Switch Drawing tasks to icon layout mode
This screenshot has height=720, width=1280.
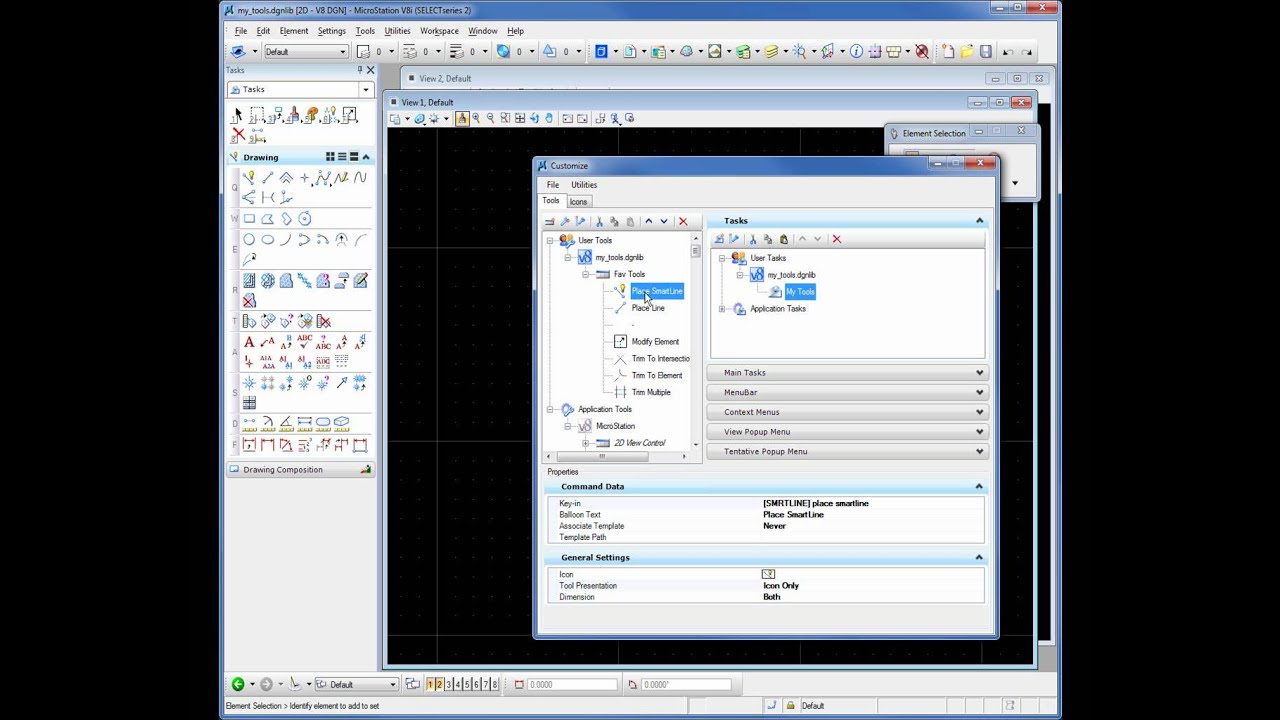pyautogui.click(x=329, y=157)
